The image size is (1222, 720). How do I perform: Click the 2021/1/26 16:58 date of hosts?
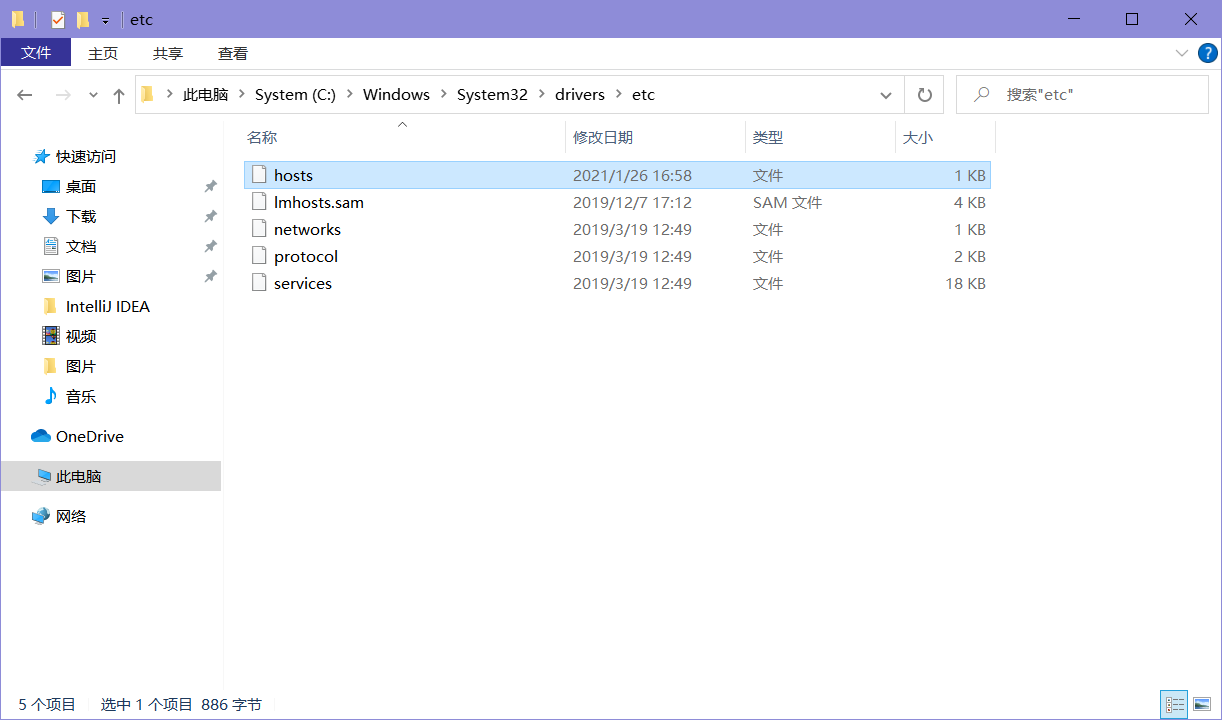[x=632, y=175]
